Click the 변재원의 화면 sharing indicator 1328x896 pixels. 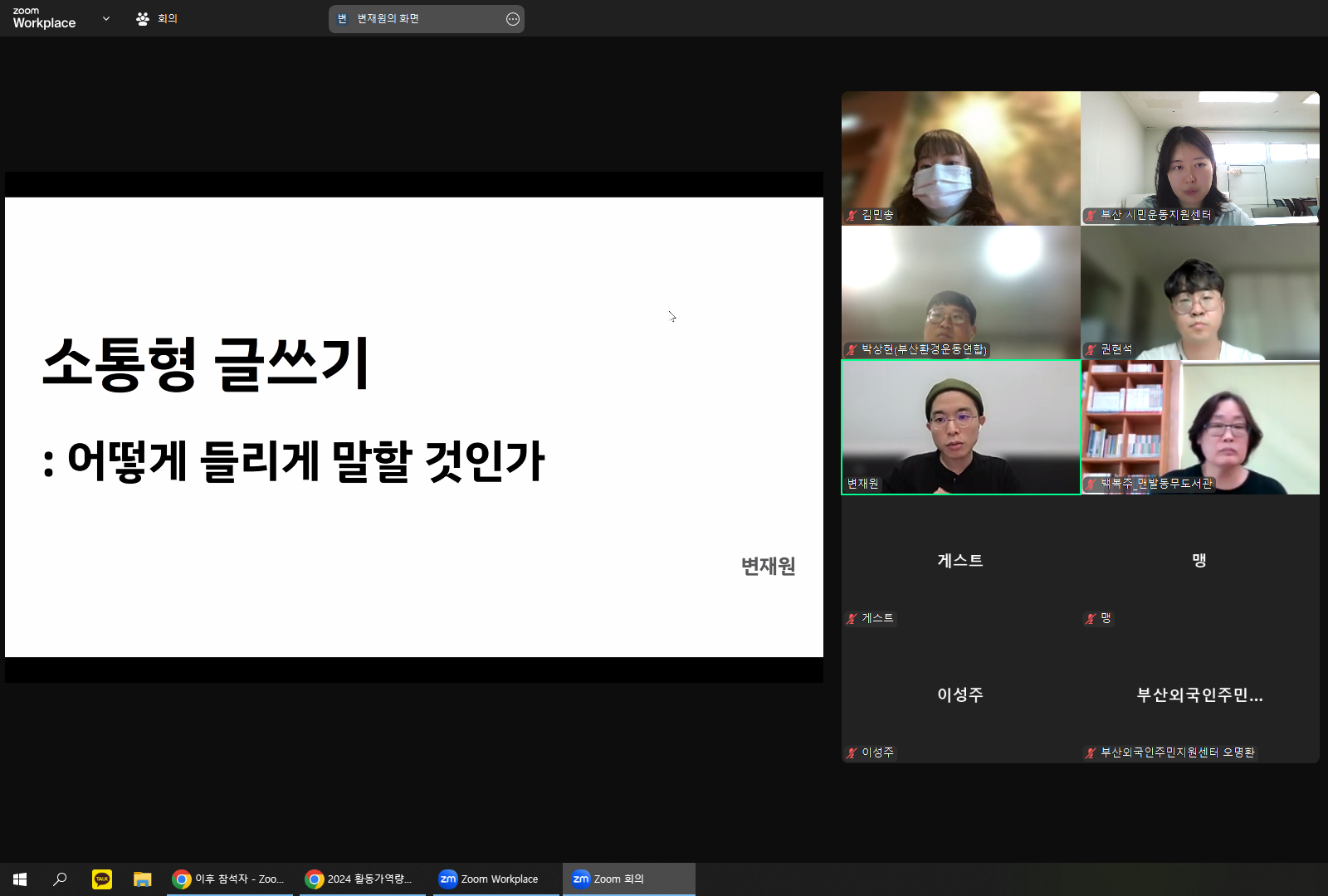pyautogui.click(x=388, y=19)
